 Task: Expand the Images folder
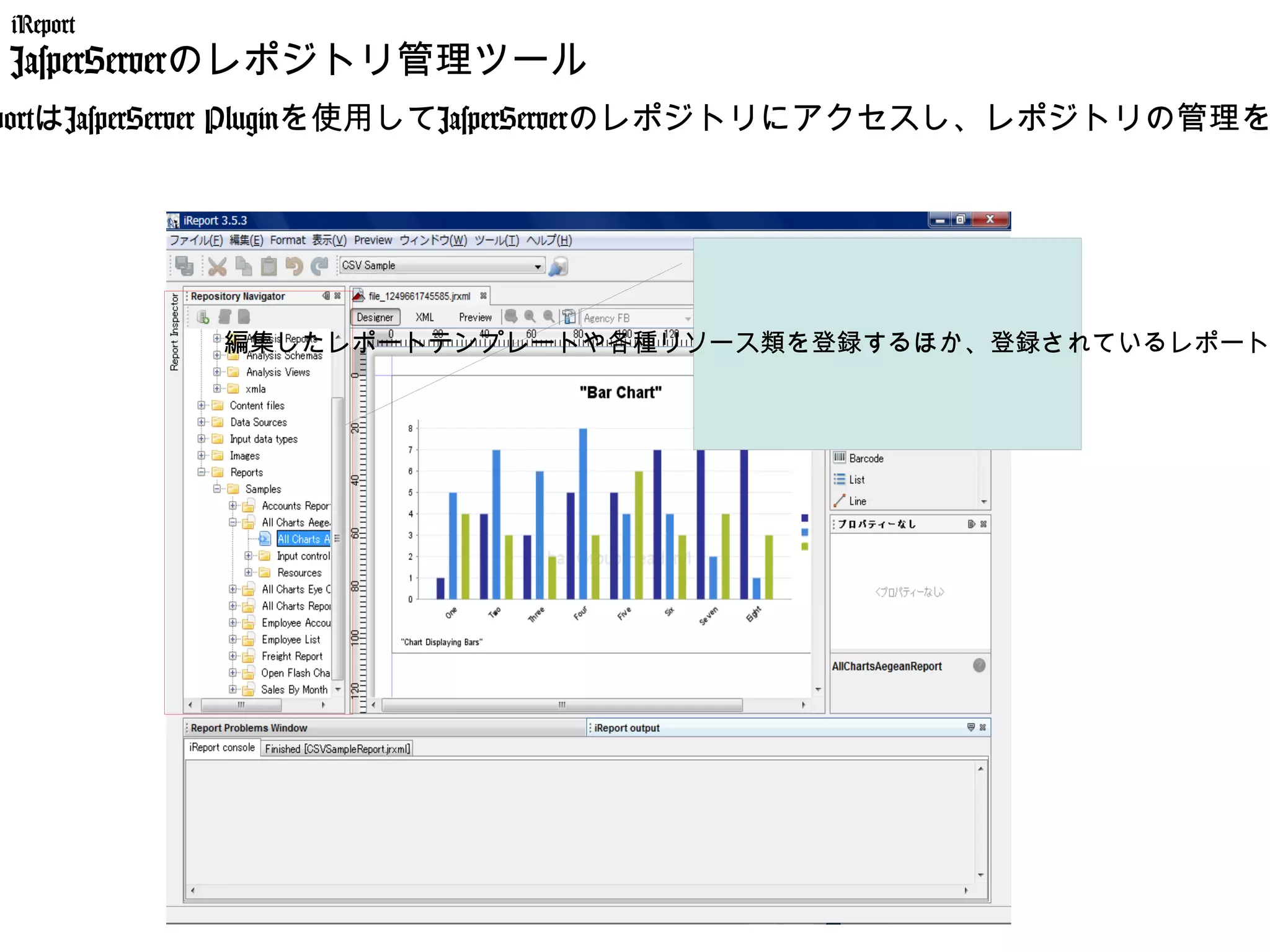tap(202, 455)
